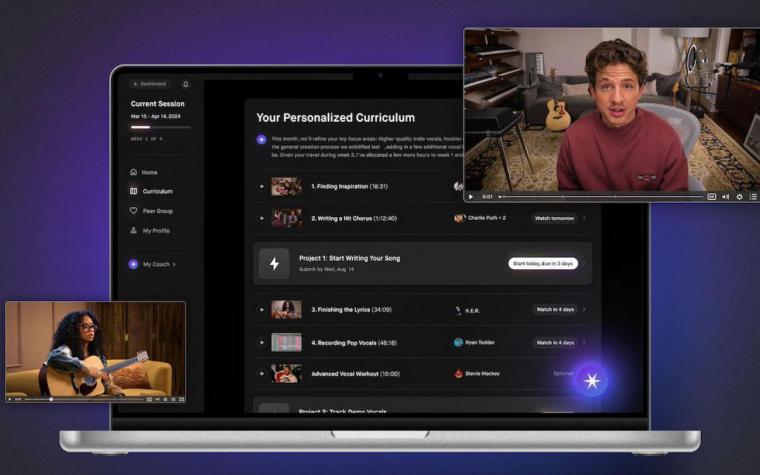Click Charlie Puth + 2 instructor avatar

(459, 218)
